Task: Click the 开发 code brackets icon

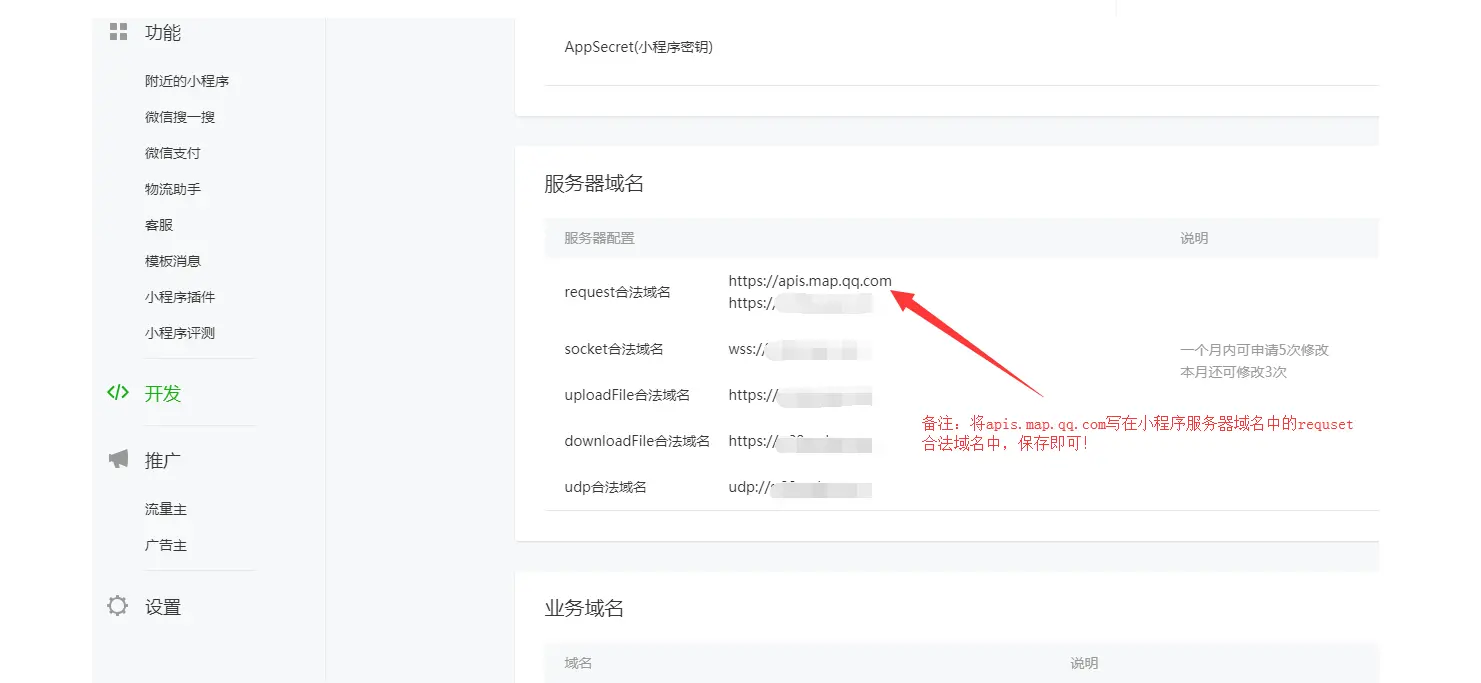Action: [118, 392]
